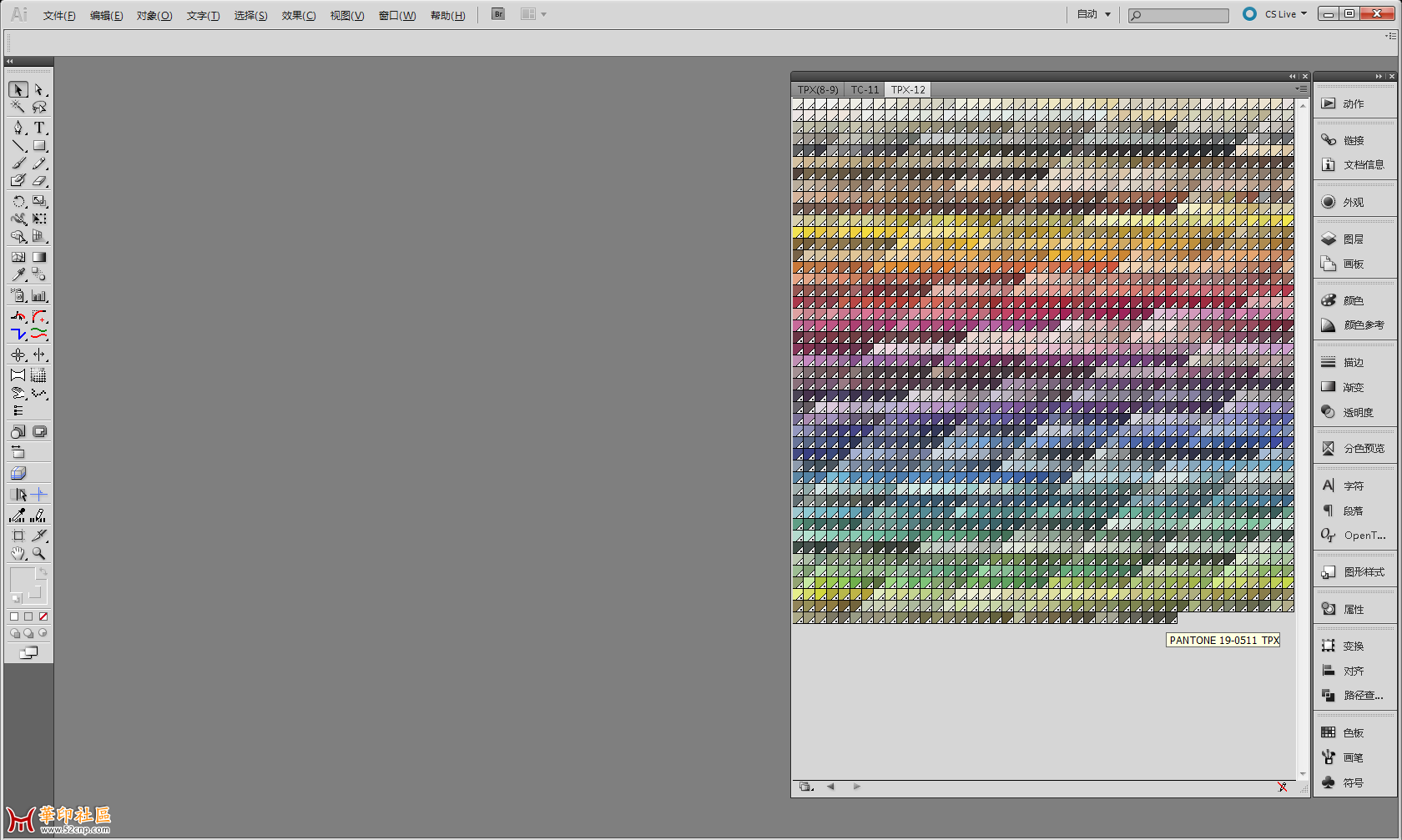Select the Blob Brush tool

[18, 180]
